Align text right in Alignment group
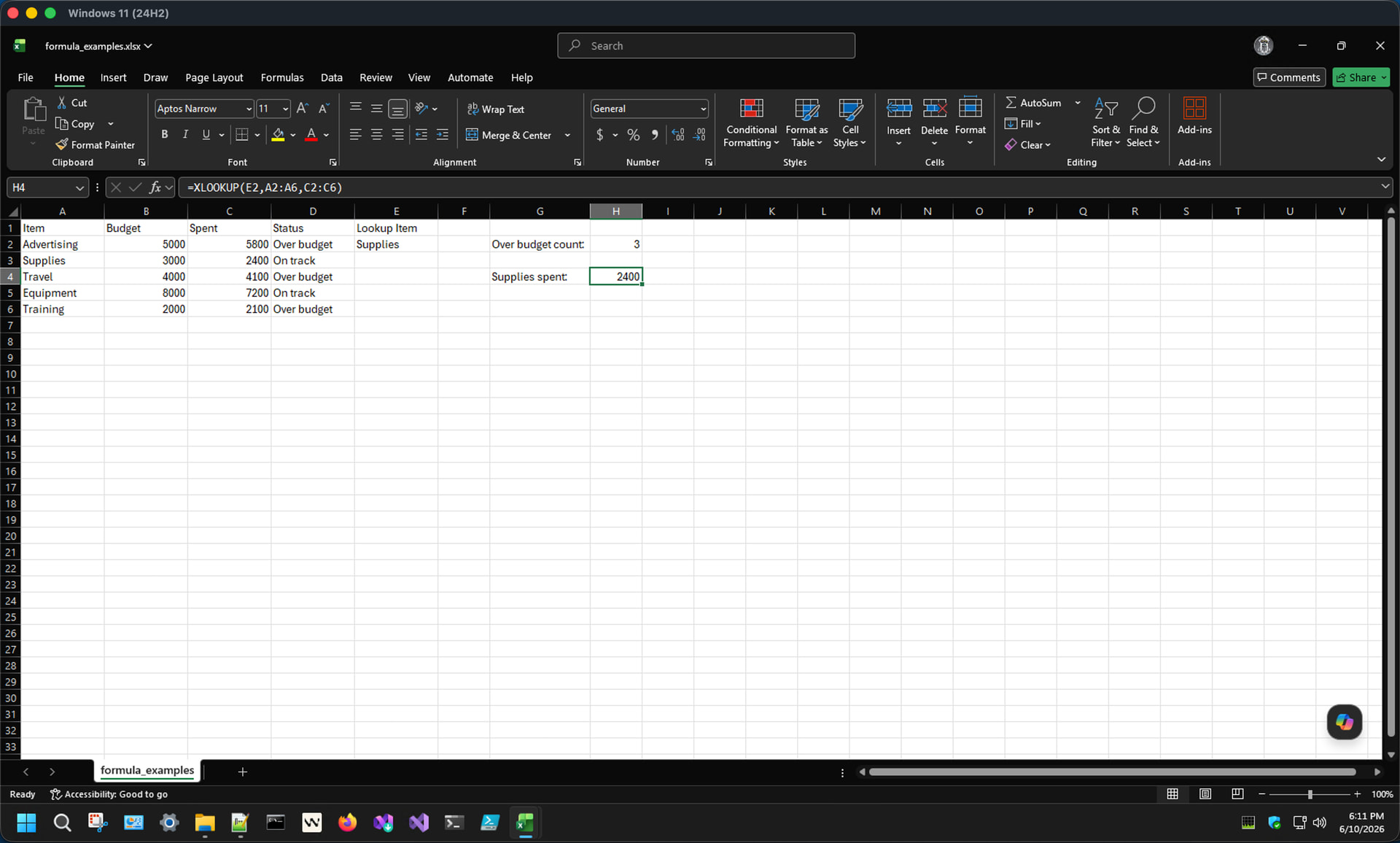 (397, 135)
